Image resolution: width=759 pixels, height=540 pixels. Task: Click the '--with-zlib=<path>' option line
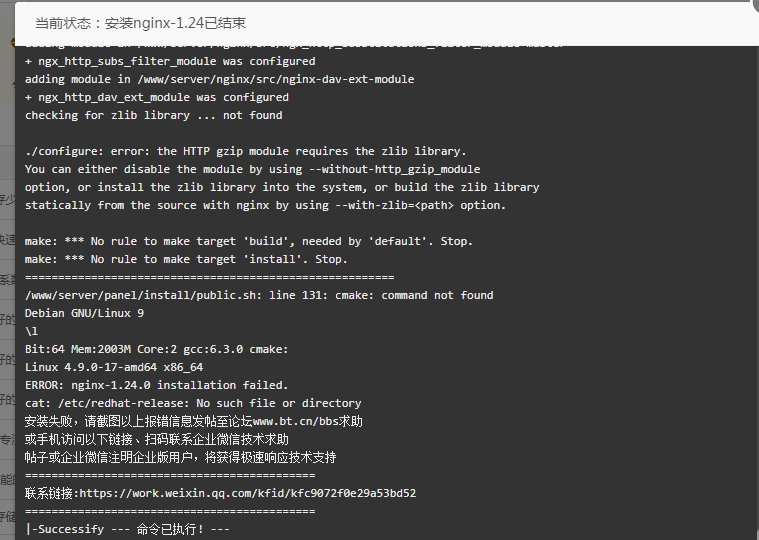coord(265,205)
